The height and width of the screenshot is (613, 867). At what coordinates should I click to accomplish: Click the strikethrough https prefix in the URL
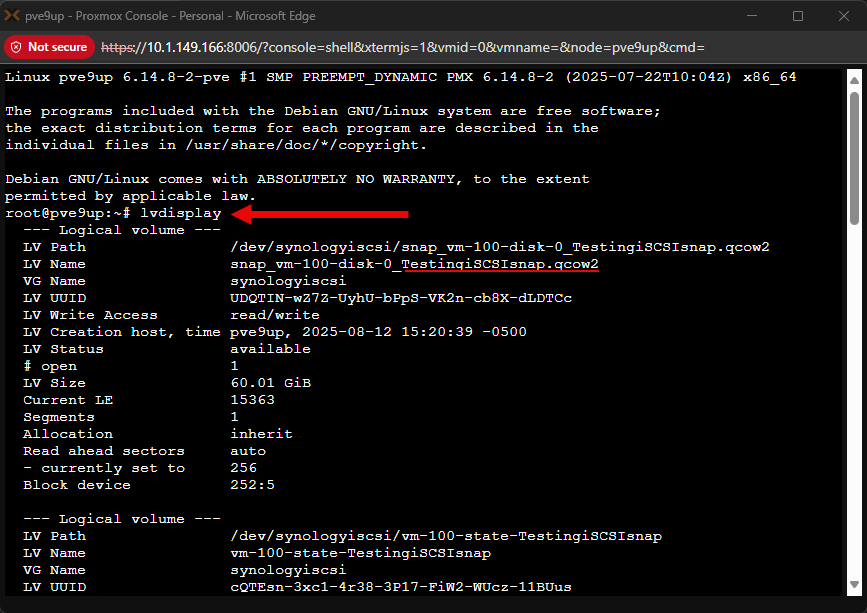(115, 46)
